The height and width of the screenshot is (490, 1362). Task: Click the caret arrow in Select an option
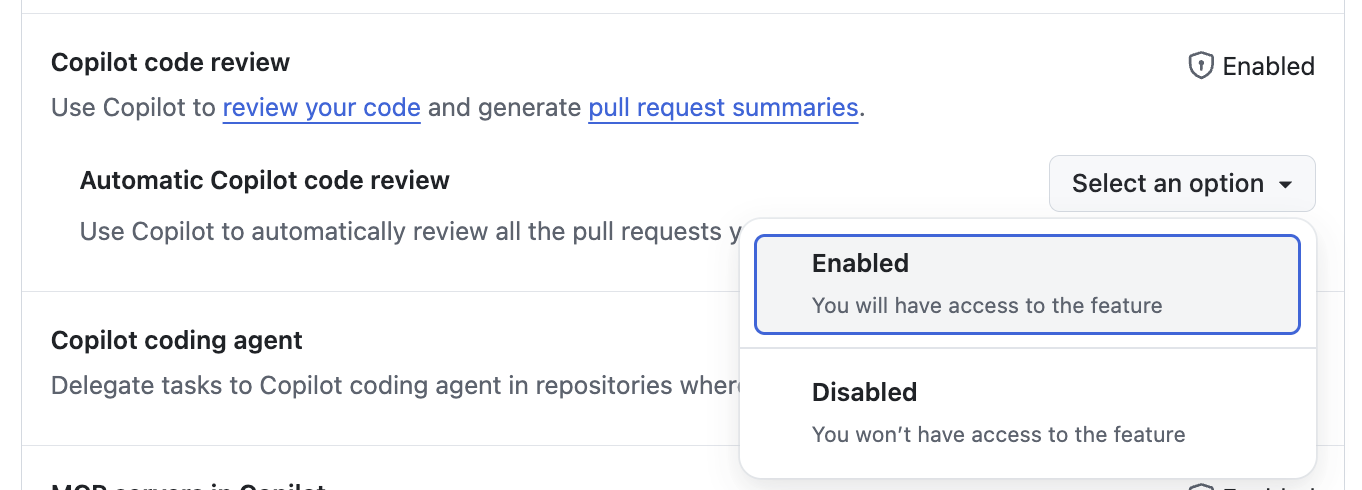(1286, 184)
